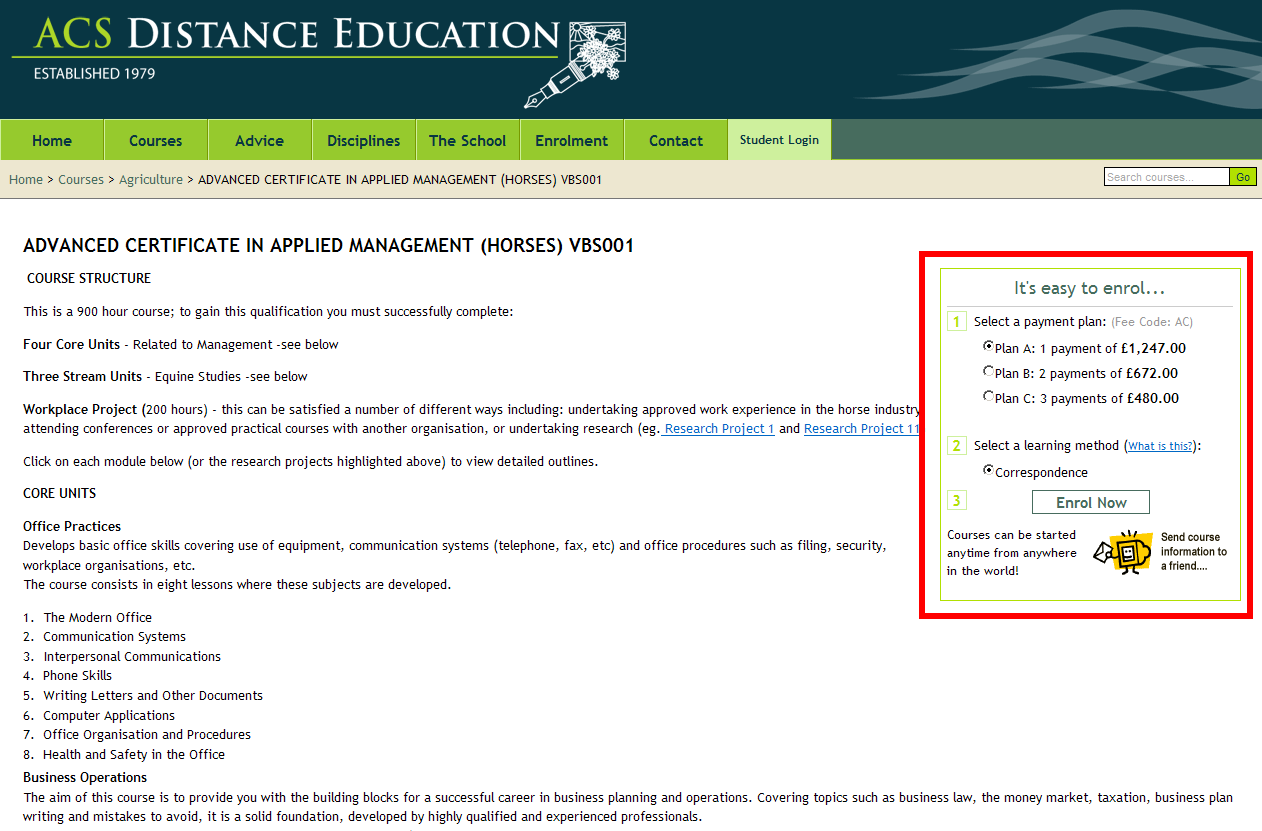
Task: Go to the Home navigation item
Action: (x=52, y=140)
